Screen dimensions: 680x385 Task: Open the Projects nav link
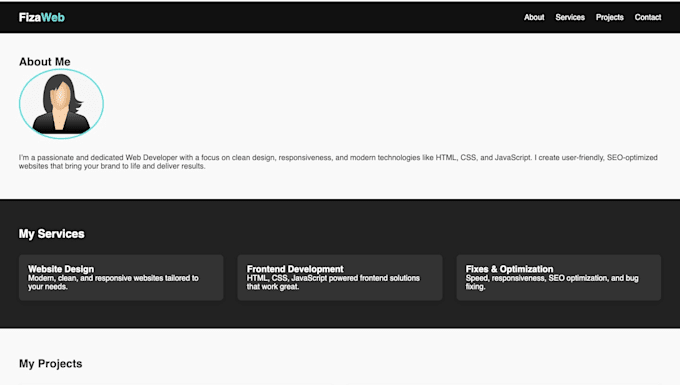(x=609, y=17)
